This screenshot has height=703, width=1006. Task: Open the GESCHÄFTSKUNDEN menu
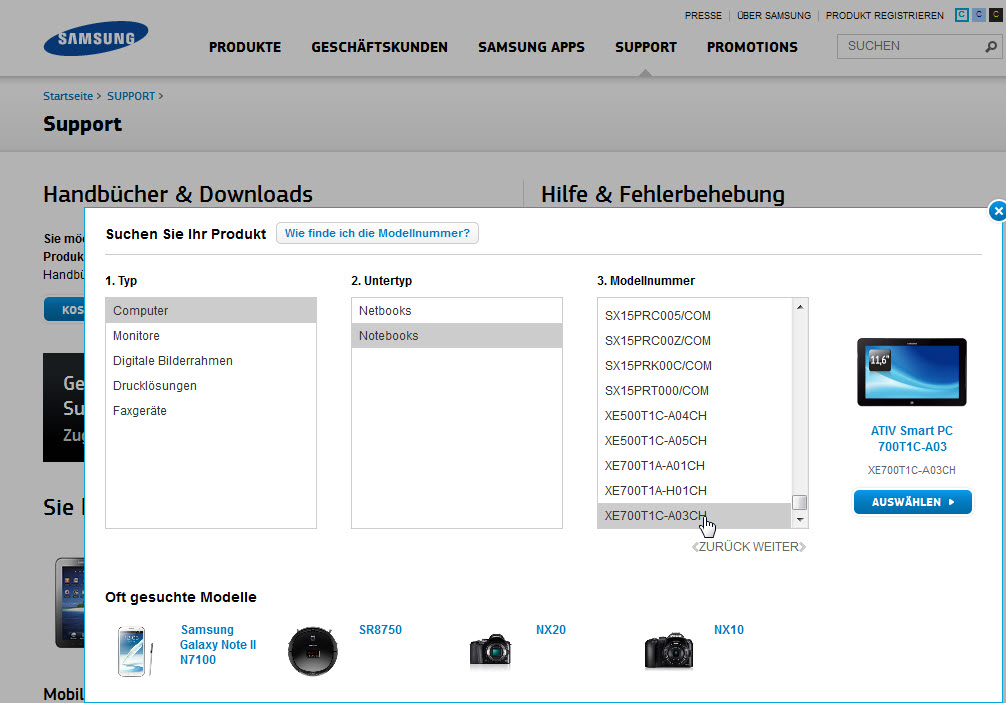click(379, 47)
